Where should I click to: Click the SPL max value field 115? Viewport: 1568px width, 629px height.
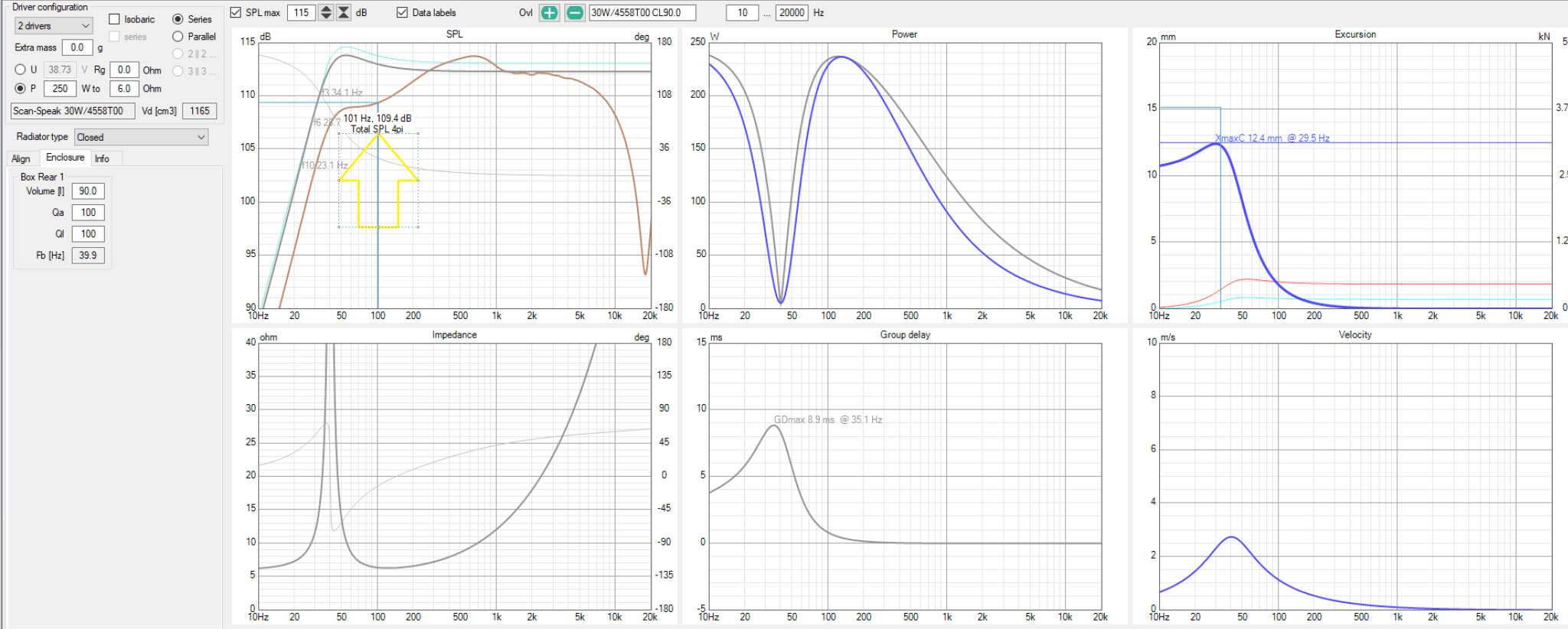[302, 13]
